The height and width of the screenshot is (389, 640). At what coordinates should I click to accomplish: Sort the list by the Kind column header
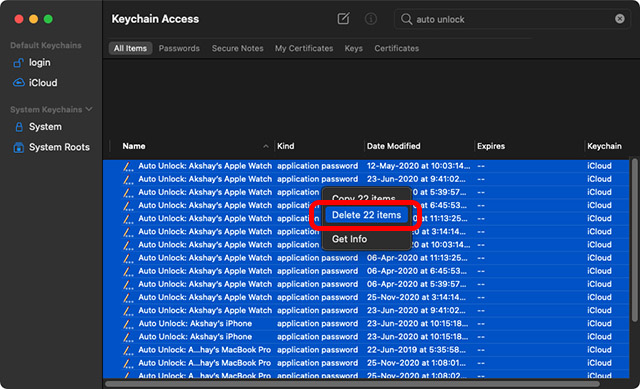(x=285, y=146)
